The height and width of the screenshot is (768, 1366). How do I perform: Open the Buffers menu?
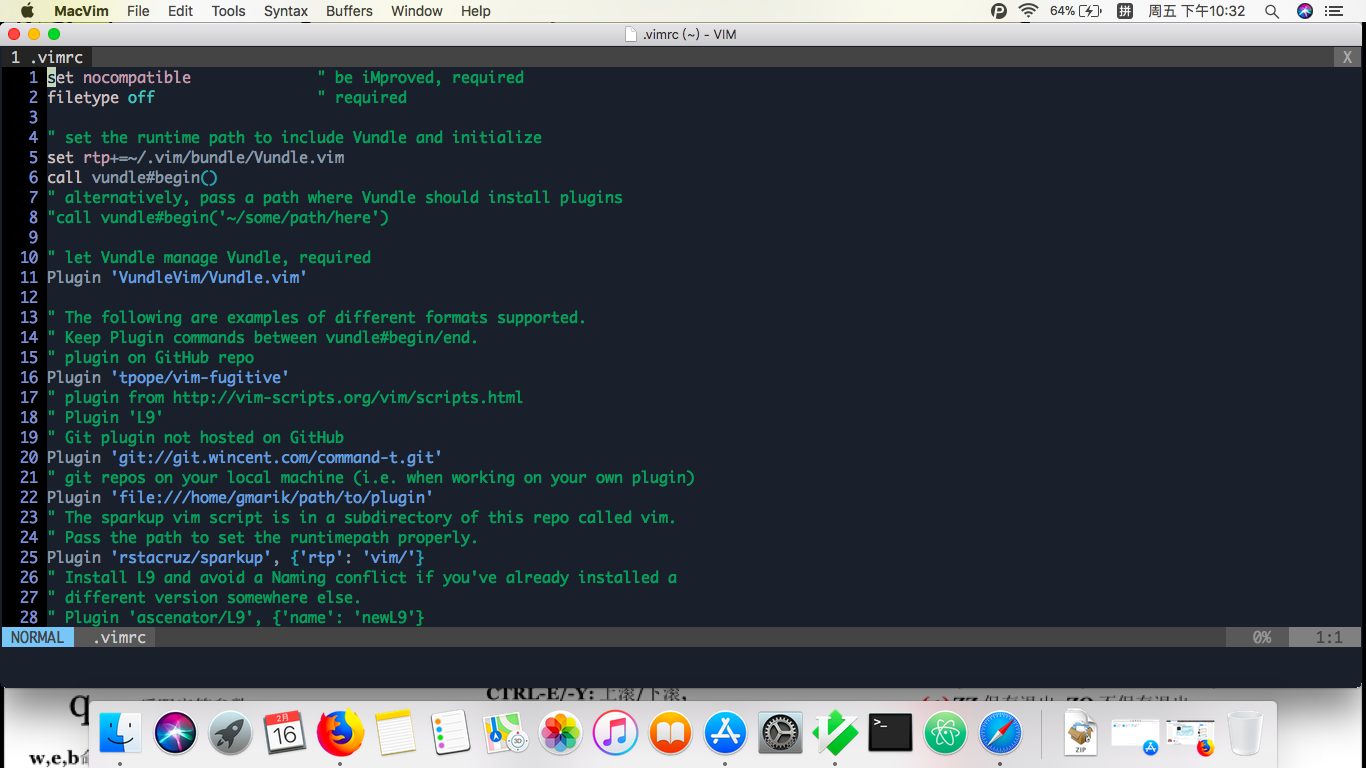349,11
